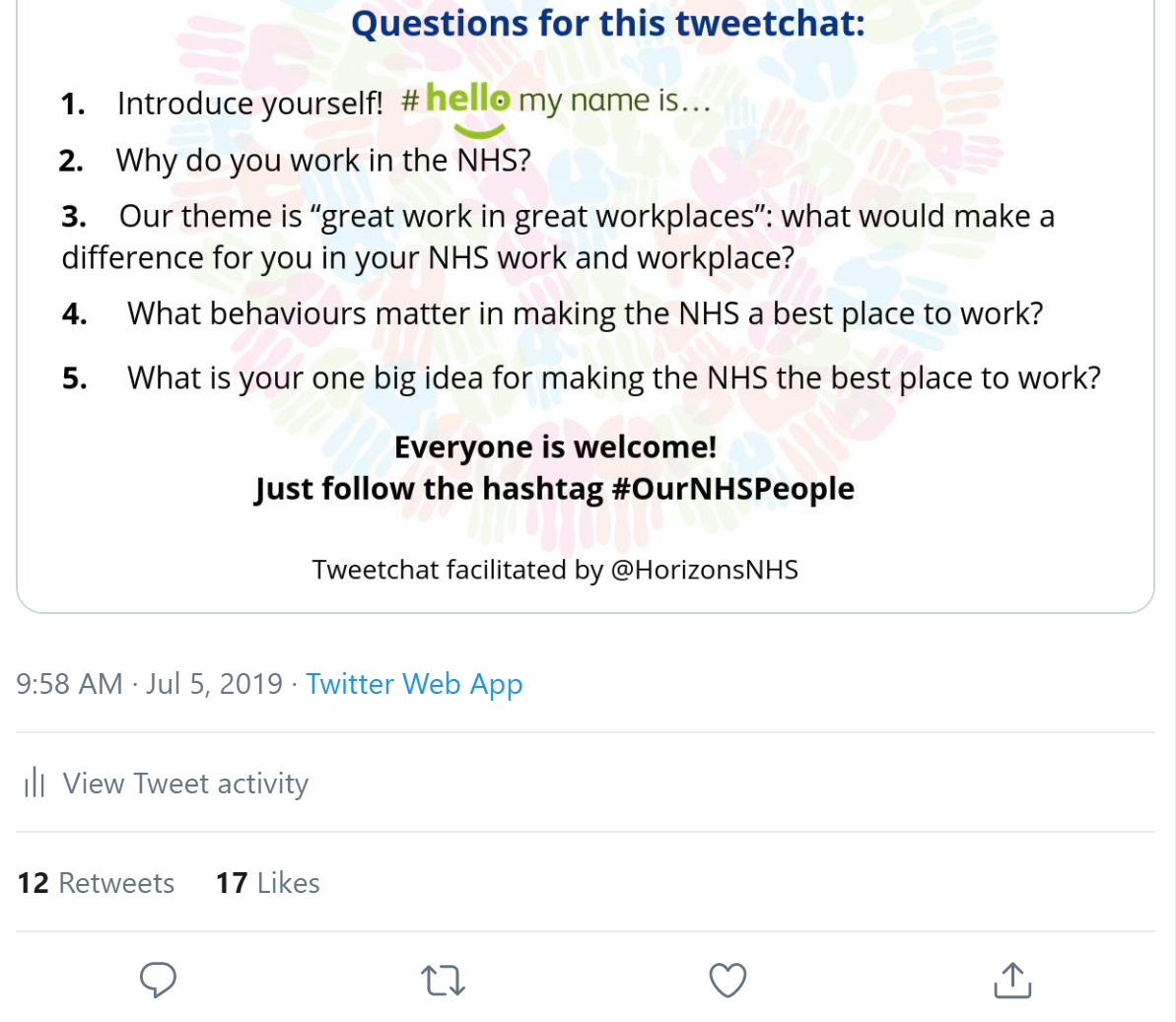Click the reply speech bubble icon
1176x1022 pixels.
click(x=158, y=980)
